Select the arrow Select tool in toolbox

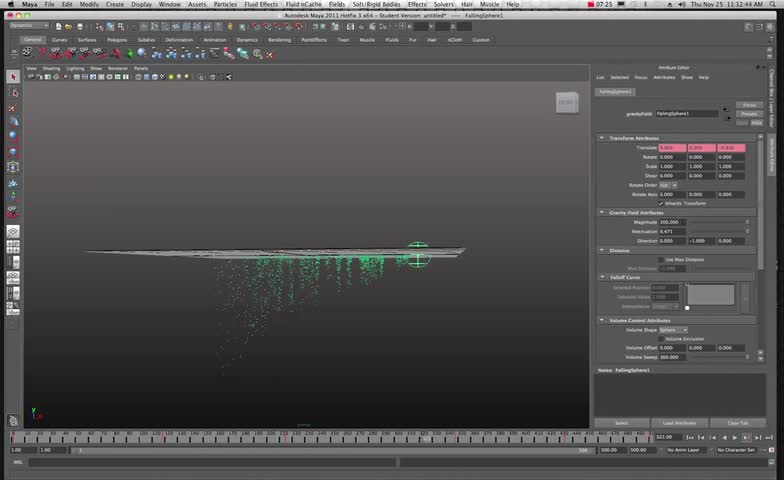click(13, 77)
